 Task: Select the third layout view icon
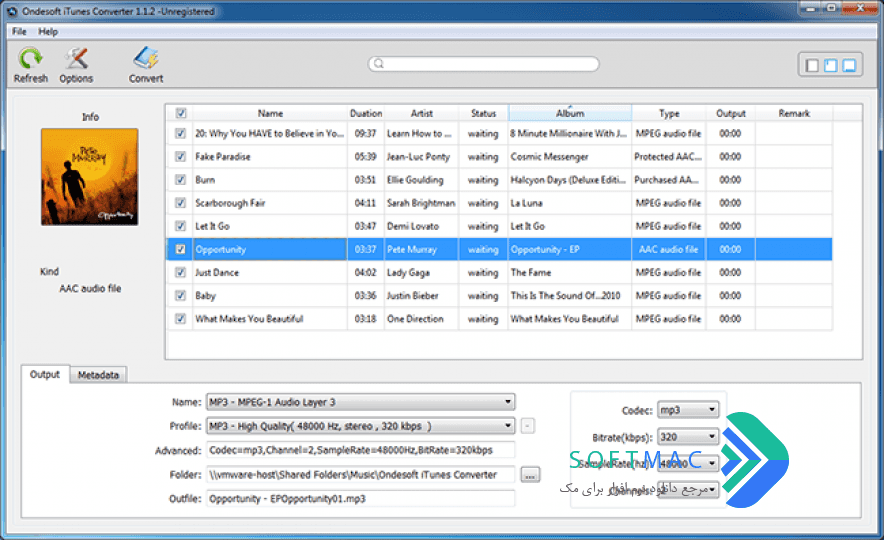coord(849,65)
